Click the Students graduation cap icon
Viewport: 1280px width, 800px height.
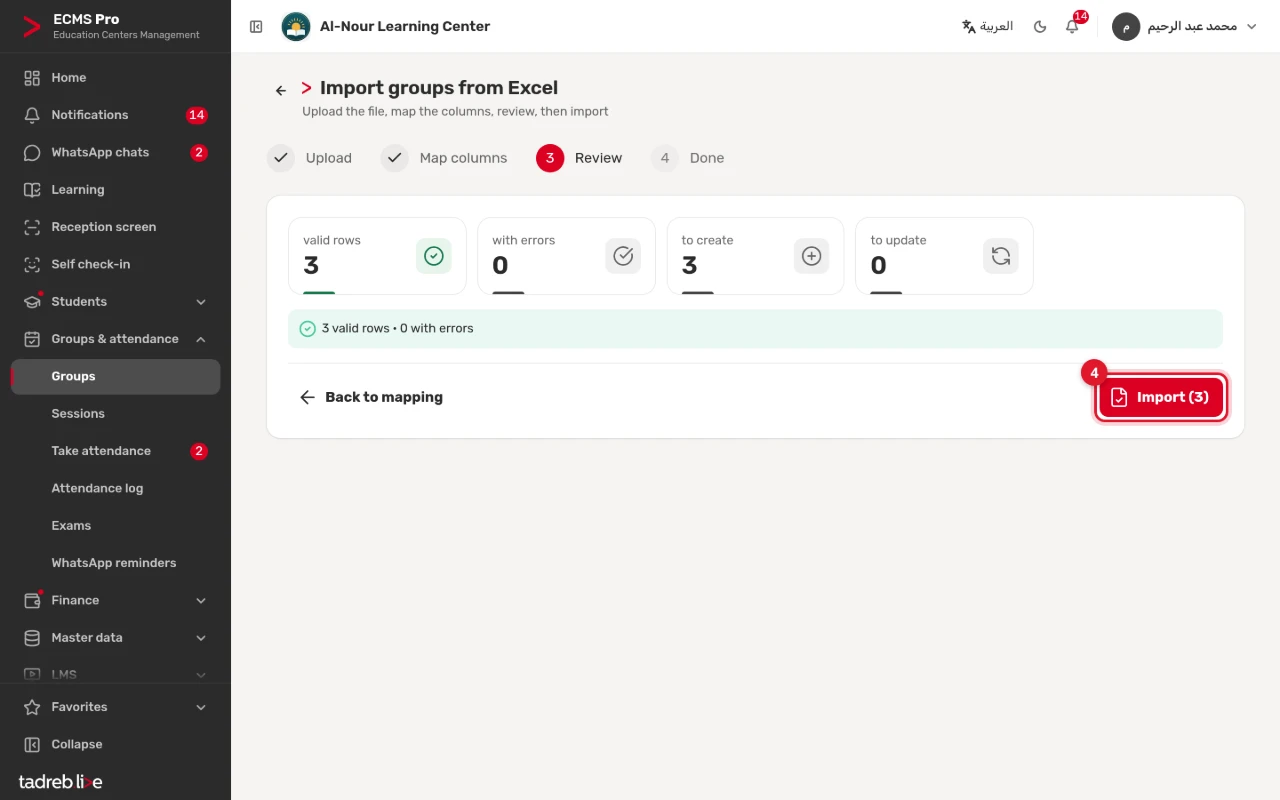(x=32, y=301)
